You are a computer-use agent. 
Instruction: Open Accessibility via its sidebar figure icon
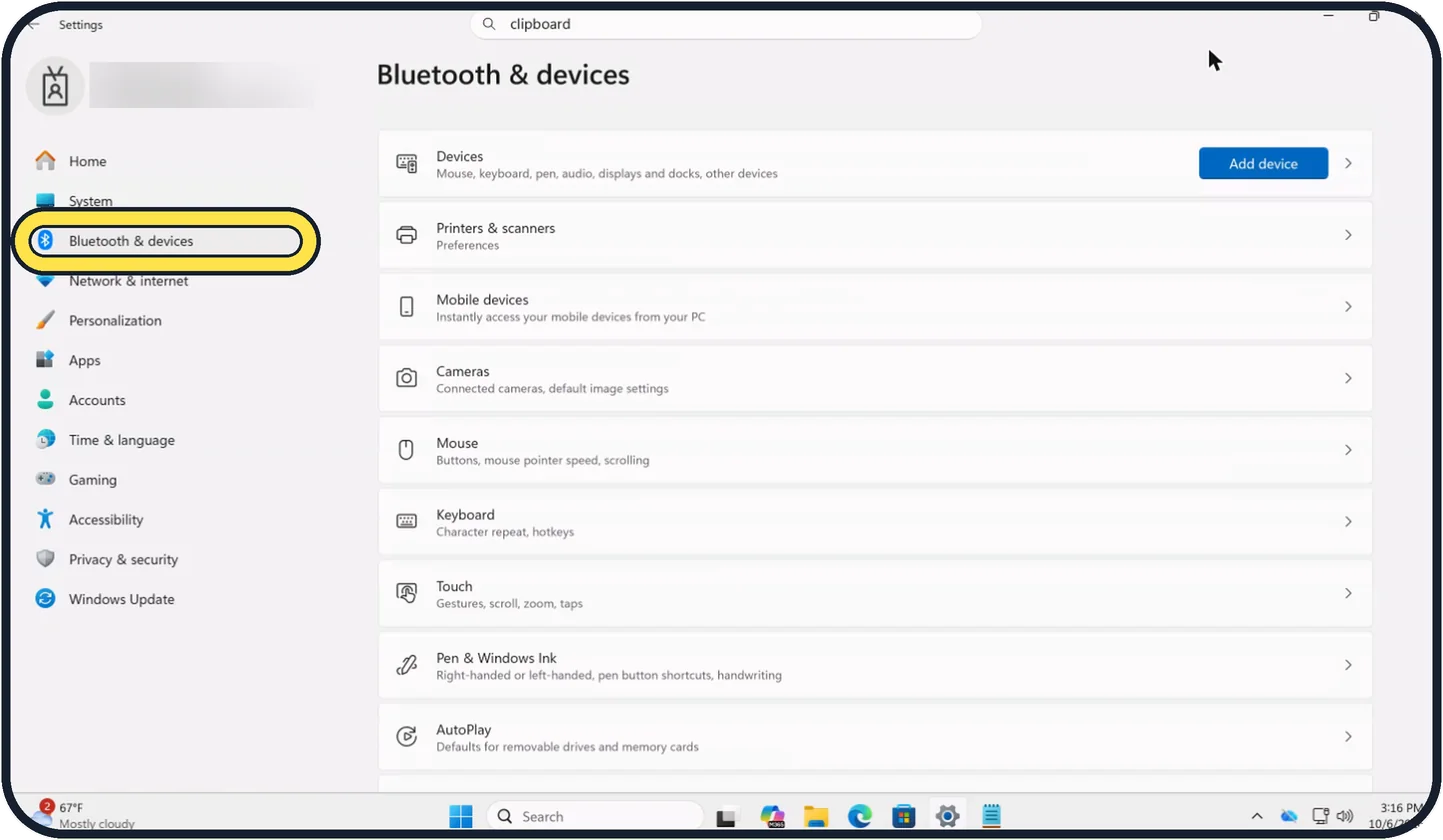[45, 519]
